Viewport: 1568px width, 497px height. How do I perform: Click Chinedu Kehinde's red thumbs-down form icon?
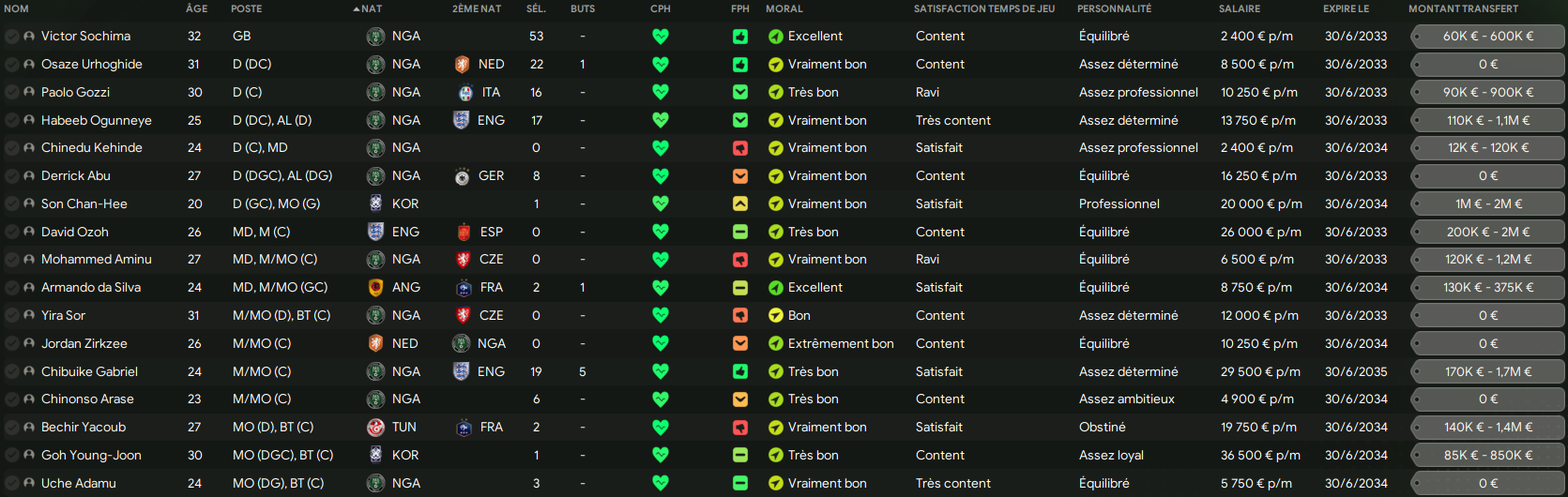point(740,148)
